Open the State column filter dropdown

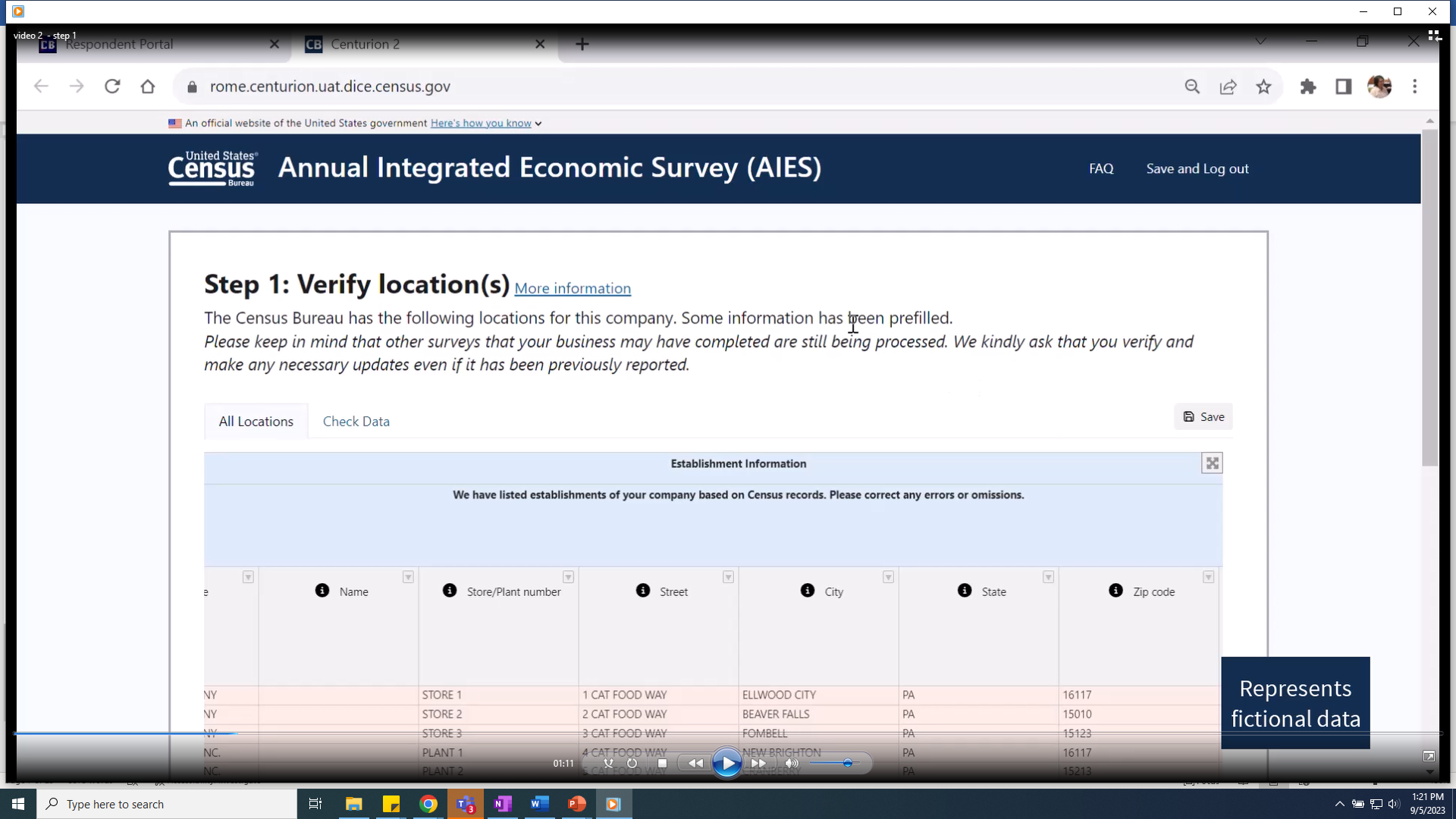pyautogui.click(x=1048, y=577)
